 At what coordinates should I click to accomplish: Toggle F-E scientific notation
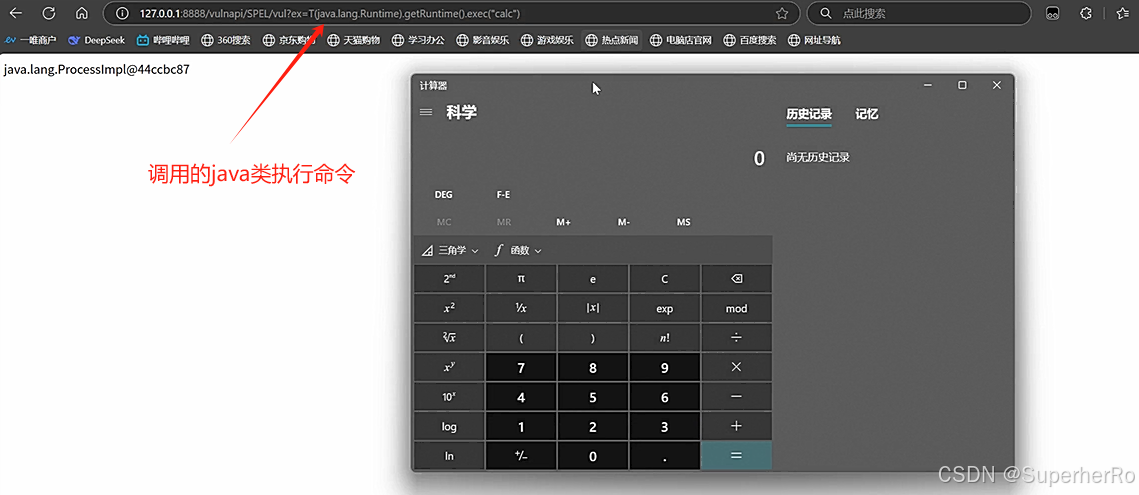[x=503, y=195]
